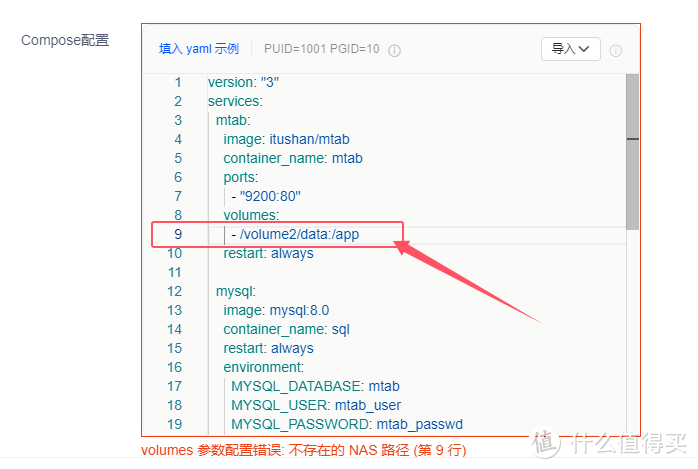Click the mtab: service line
Image resolution: width=698 pixels, height=469 pixels.
[x=233, y=121]
